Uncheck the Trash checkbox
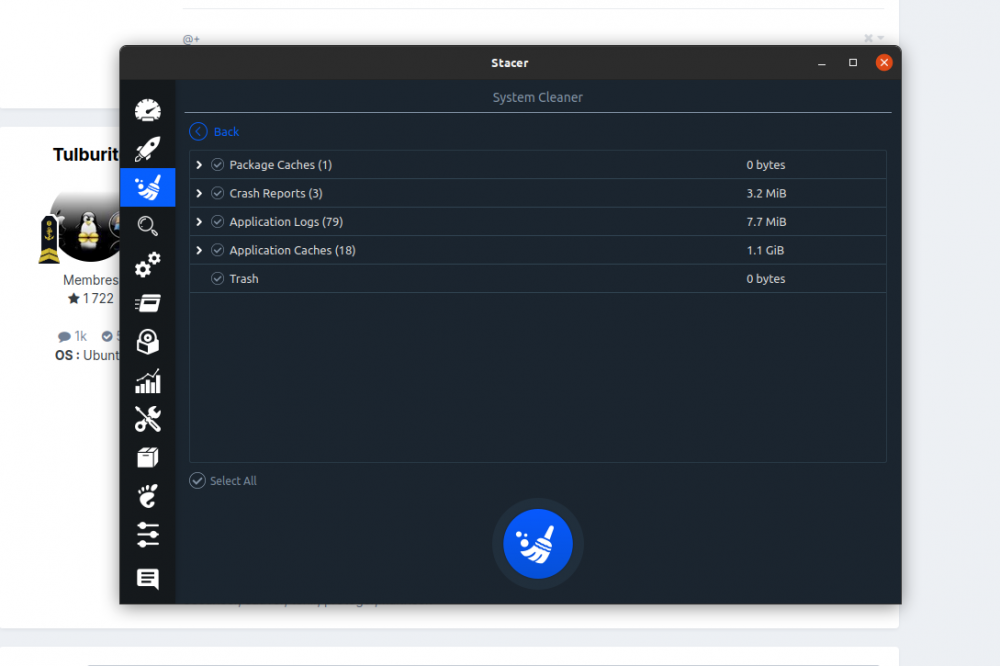The height and width of the screenshot is (666, 1000). [x=217, y=279]
